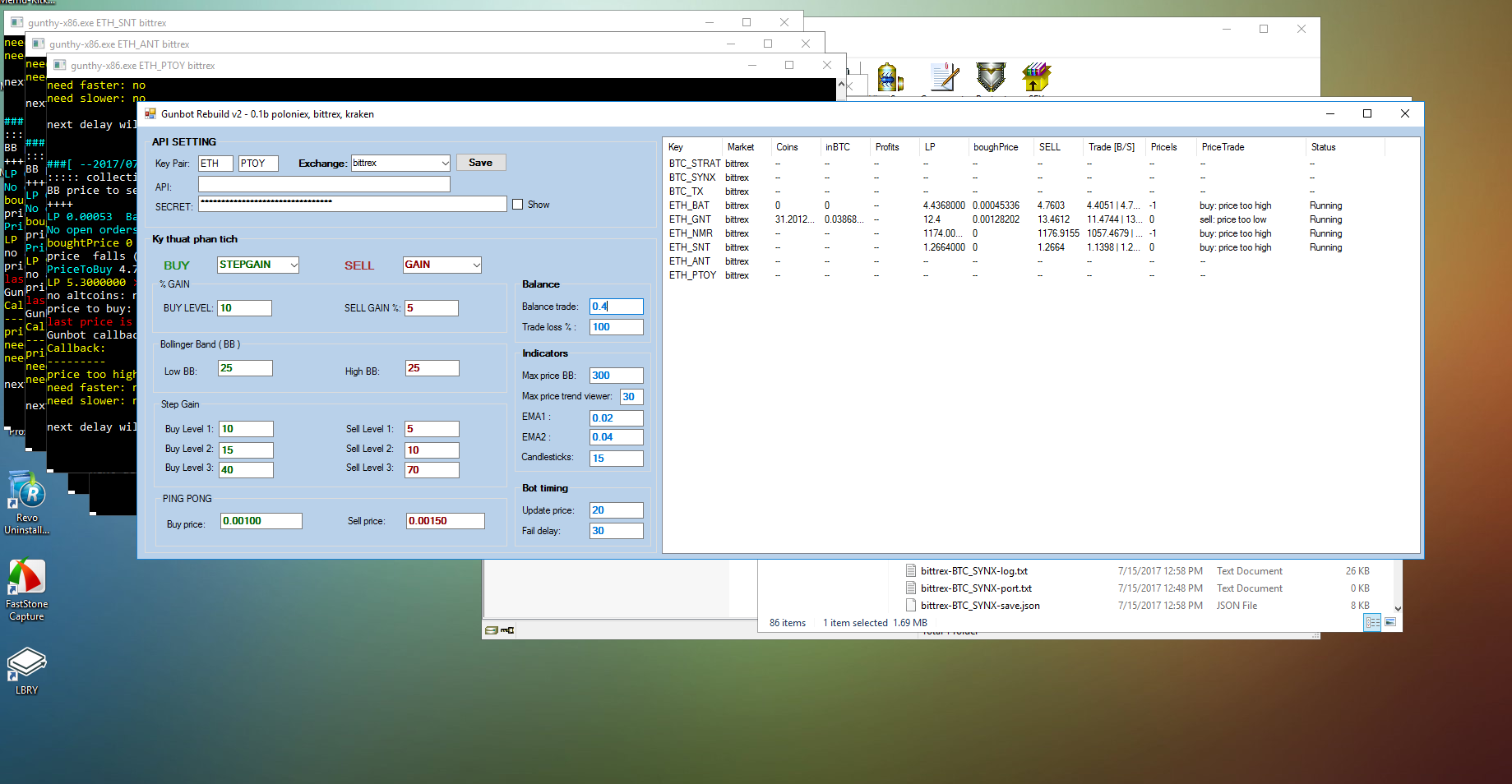
Task: Click the WinRAR Virus Scan toolbar icon
Action: (x=890, y=77)
